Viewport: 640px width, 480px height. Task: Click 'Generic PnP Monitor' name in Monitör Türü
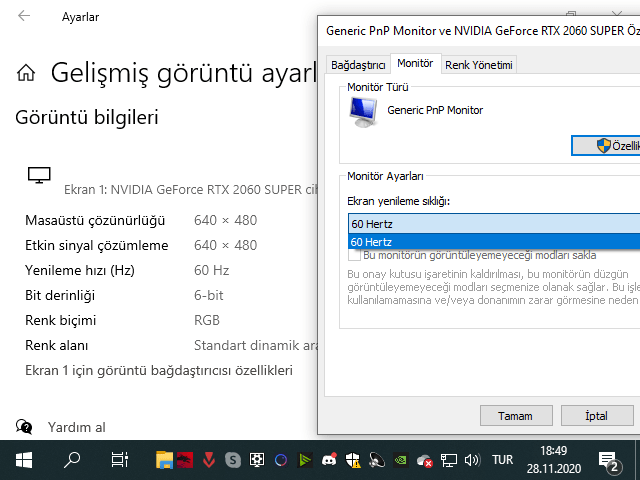(x=435, y=110)
